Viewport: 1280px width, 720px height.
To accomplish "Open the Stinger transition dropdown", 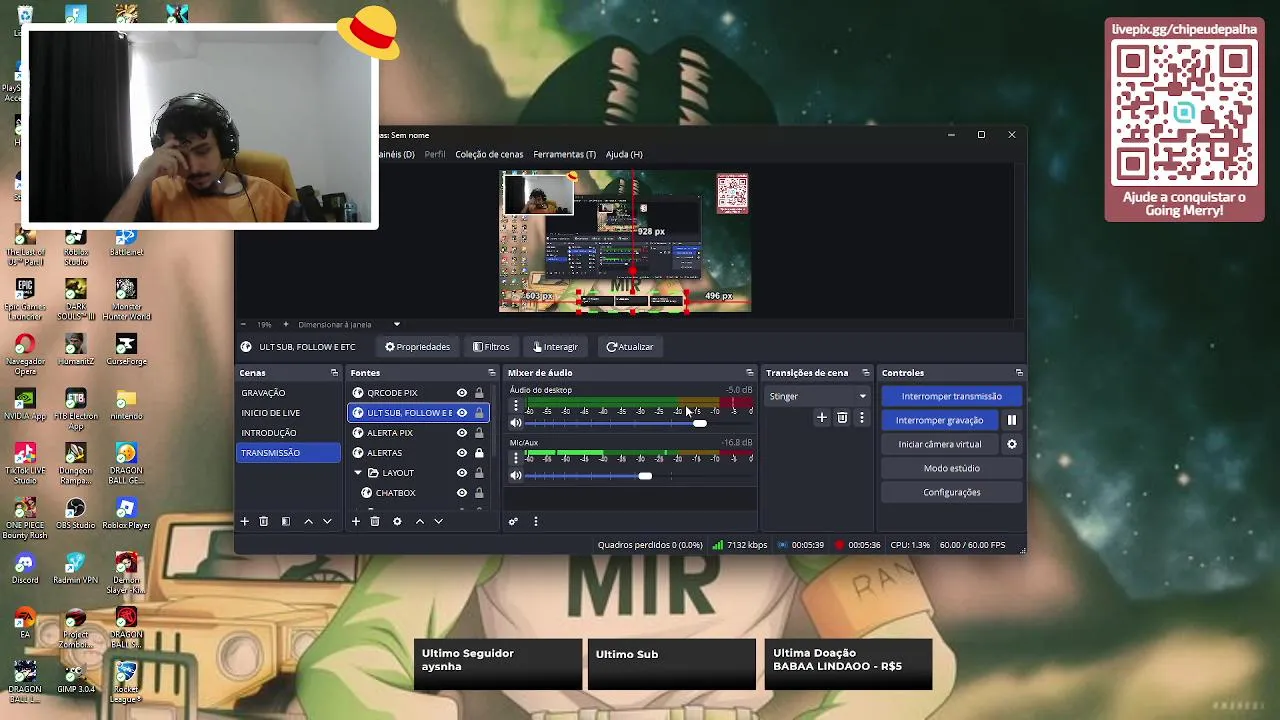I will (817, 396).
